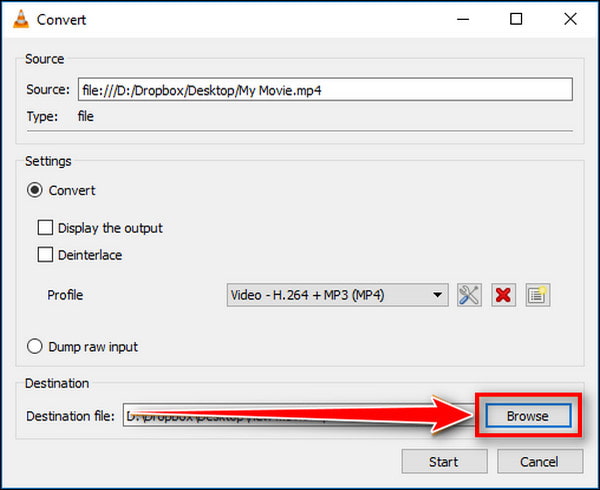Select the Convert radio button

click(35, 190)
